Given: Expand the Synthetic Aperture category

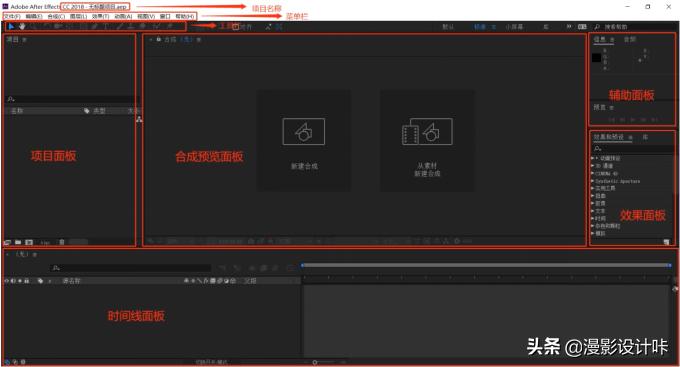Looking at the screenshot, I should [593, 181].
